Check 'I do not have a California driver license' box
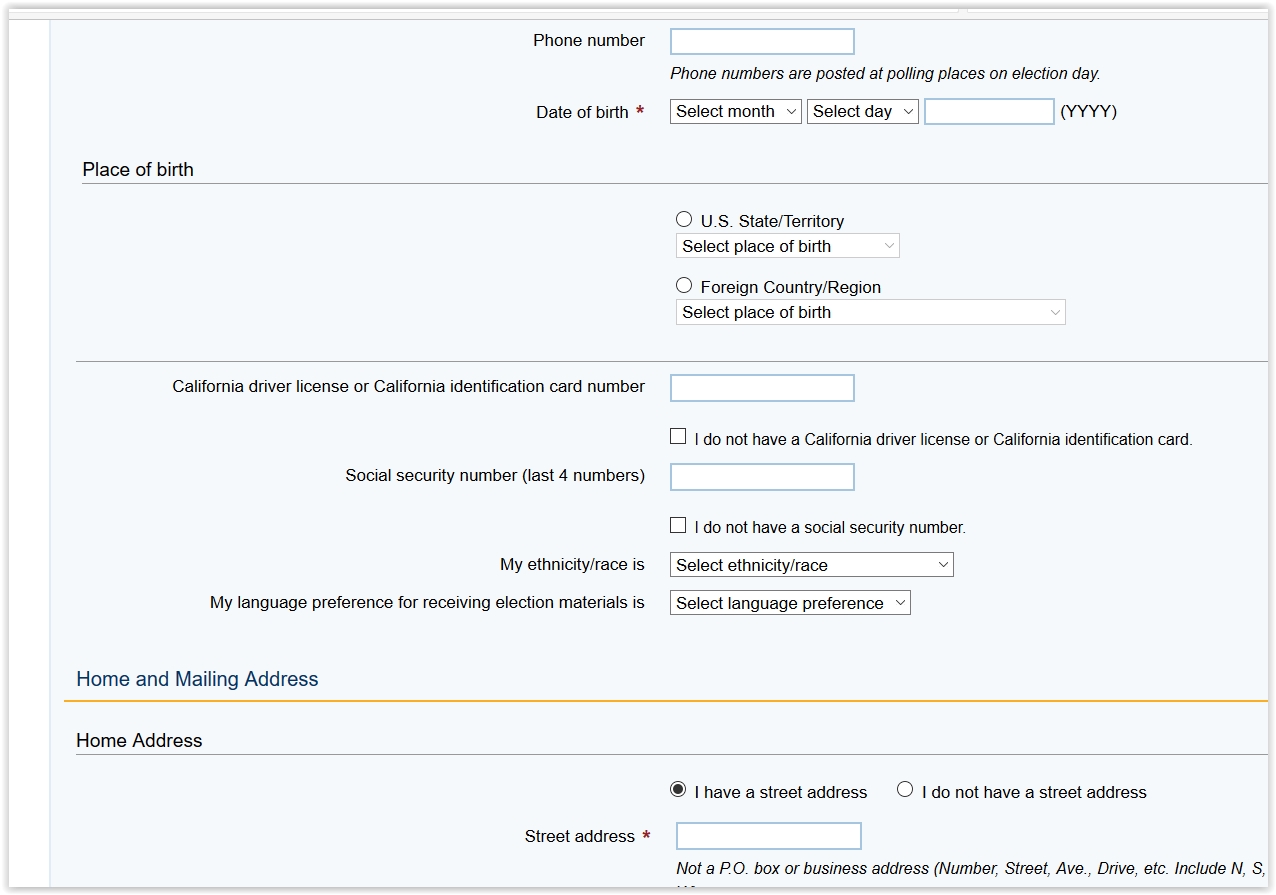Image resolution: width=1276 pixels, height=895 pixels. coord(678,436)
